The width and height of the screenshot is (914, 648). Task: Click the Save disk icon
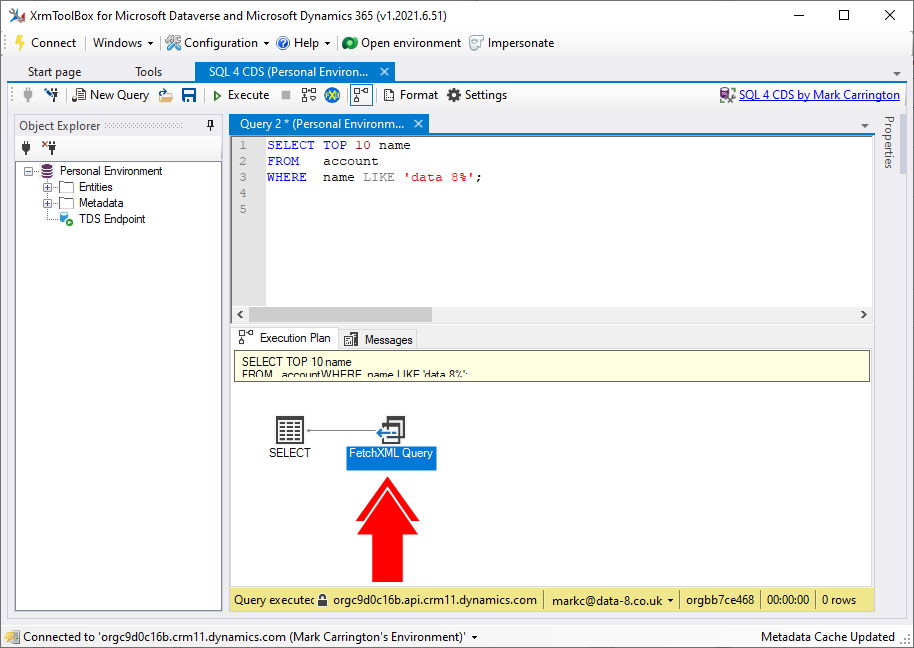(188, 95)
